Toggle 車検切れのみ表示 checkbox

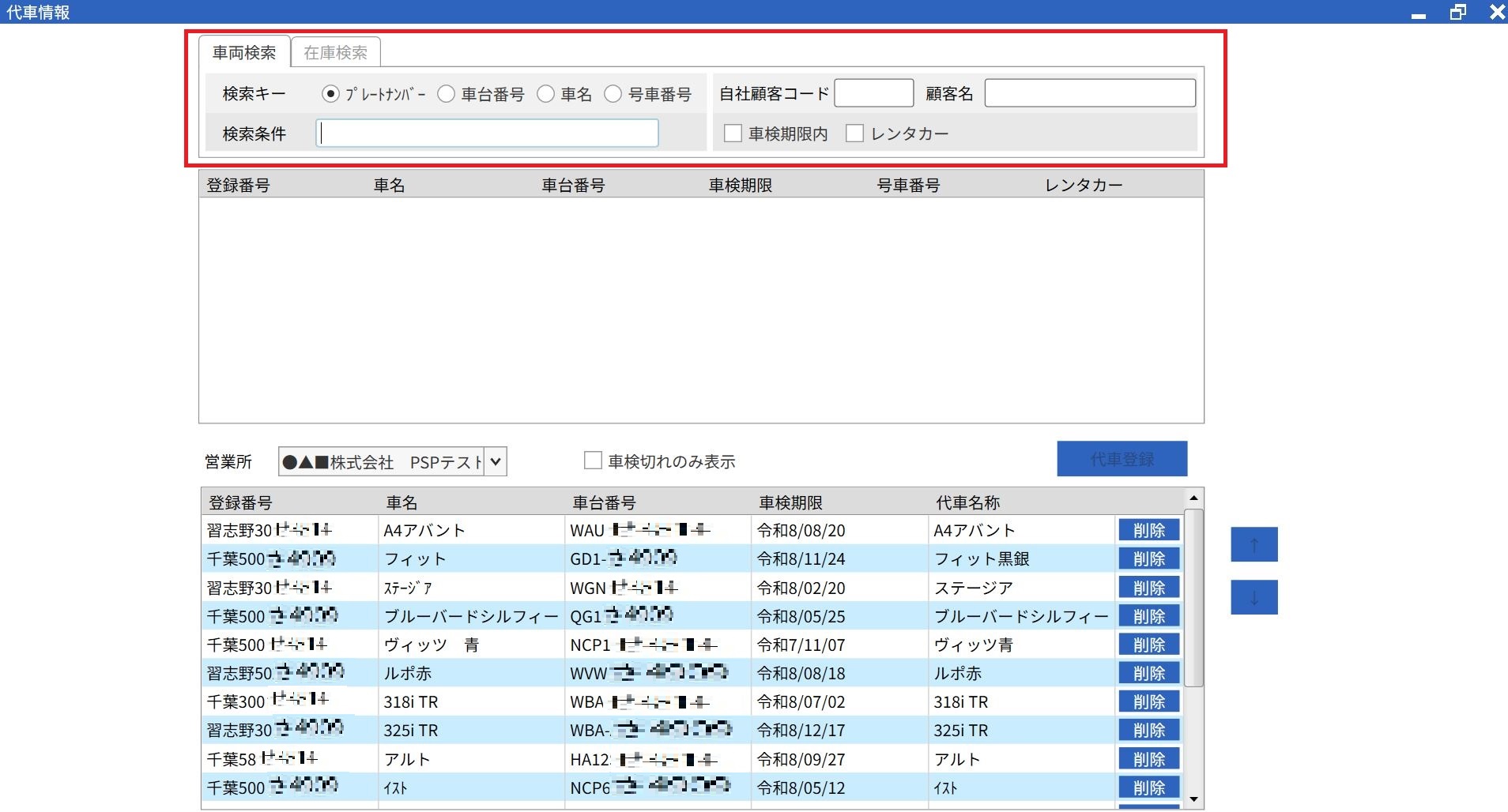click(593, 461)
